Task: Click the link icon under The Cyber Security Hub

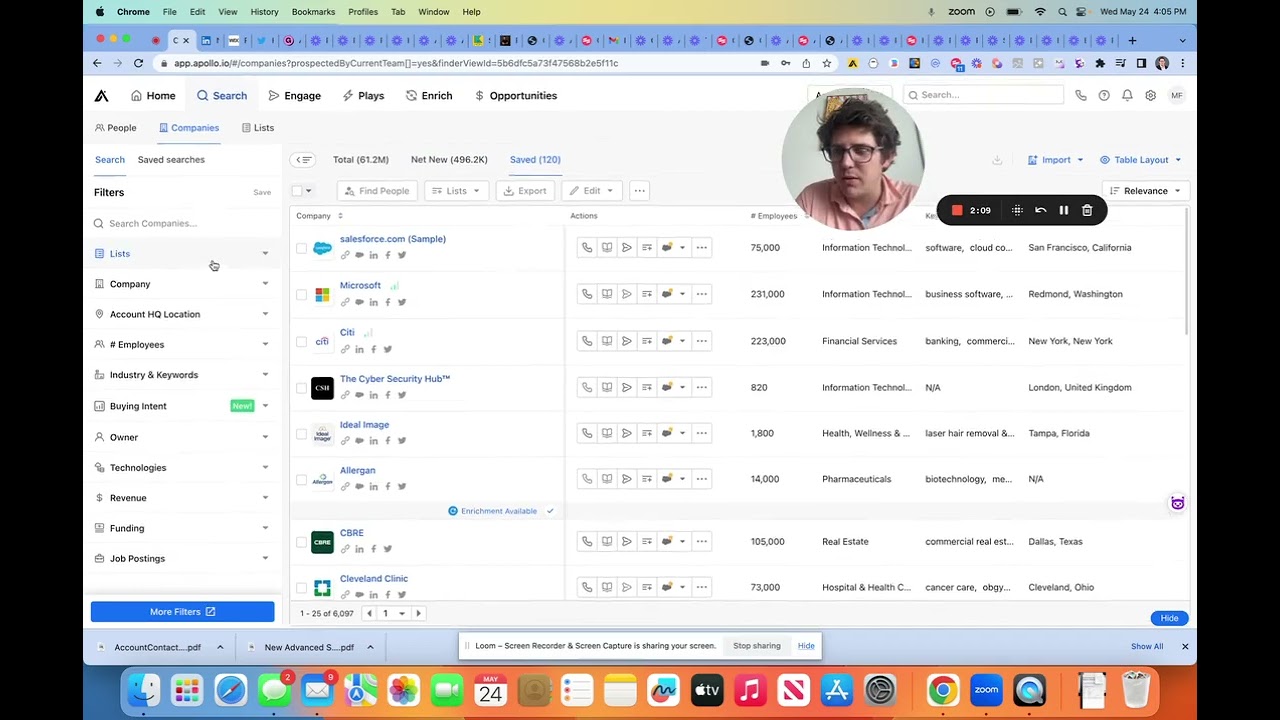Action: click(x=345, y=395)
